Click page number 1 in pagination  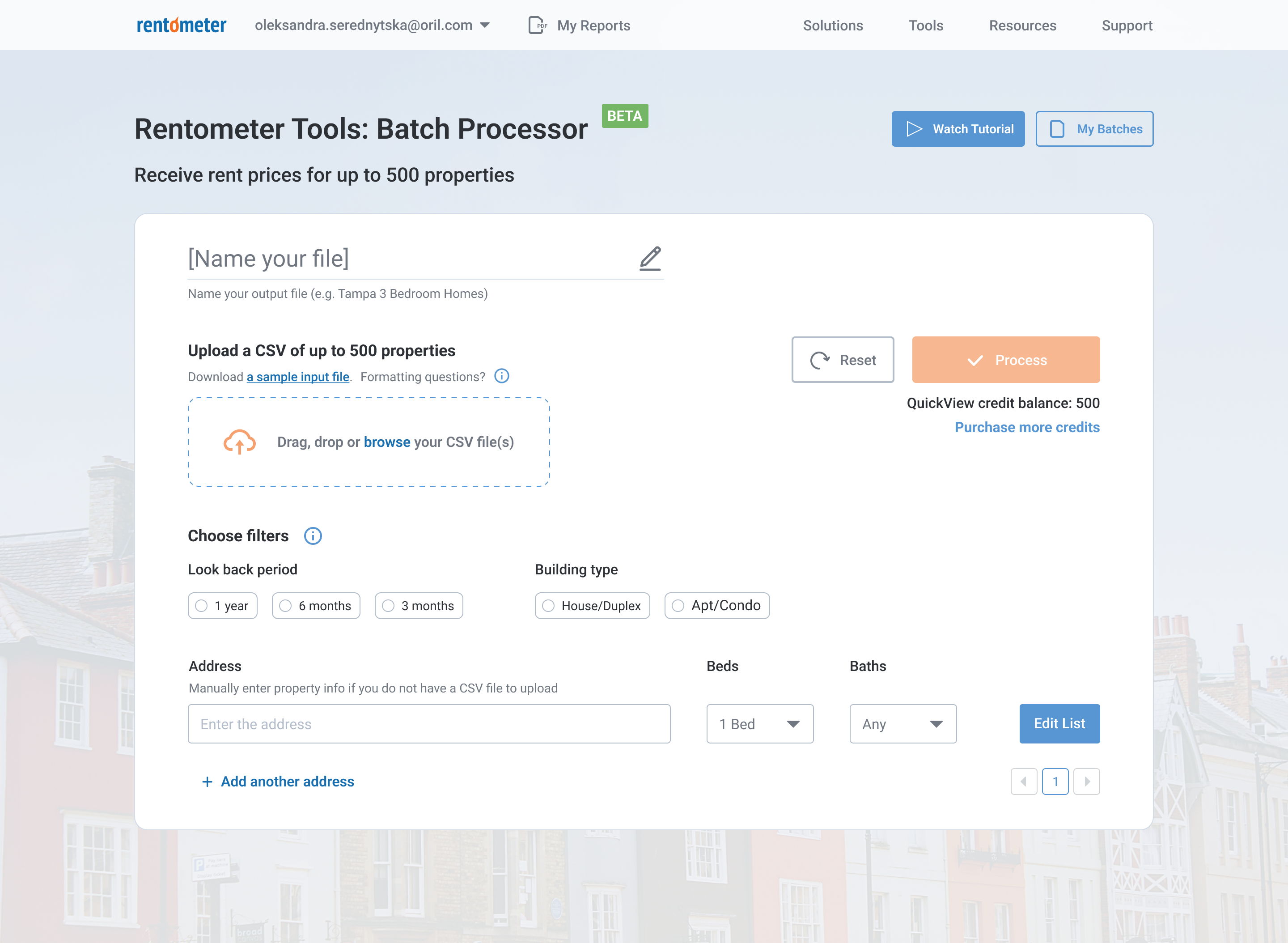point(1055,782)
